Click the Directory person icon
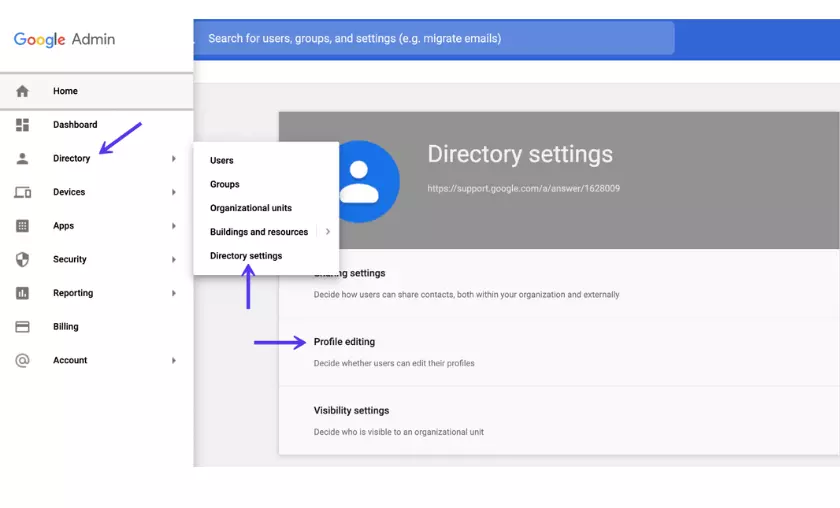This screenshot has width=840, height=508. [x=22, y=159]
